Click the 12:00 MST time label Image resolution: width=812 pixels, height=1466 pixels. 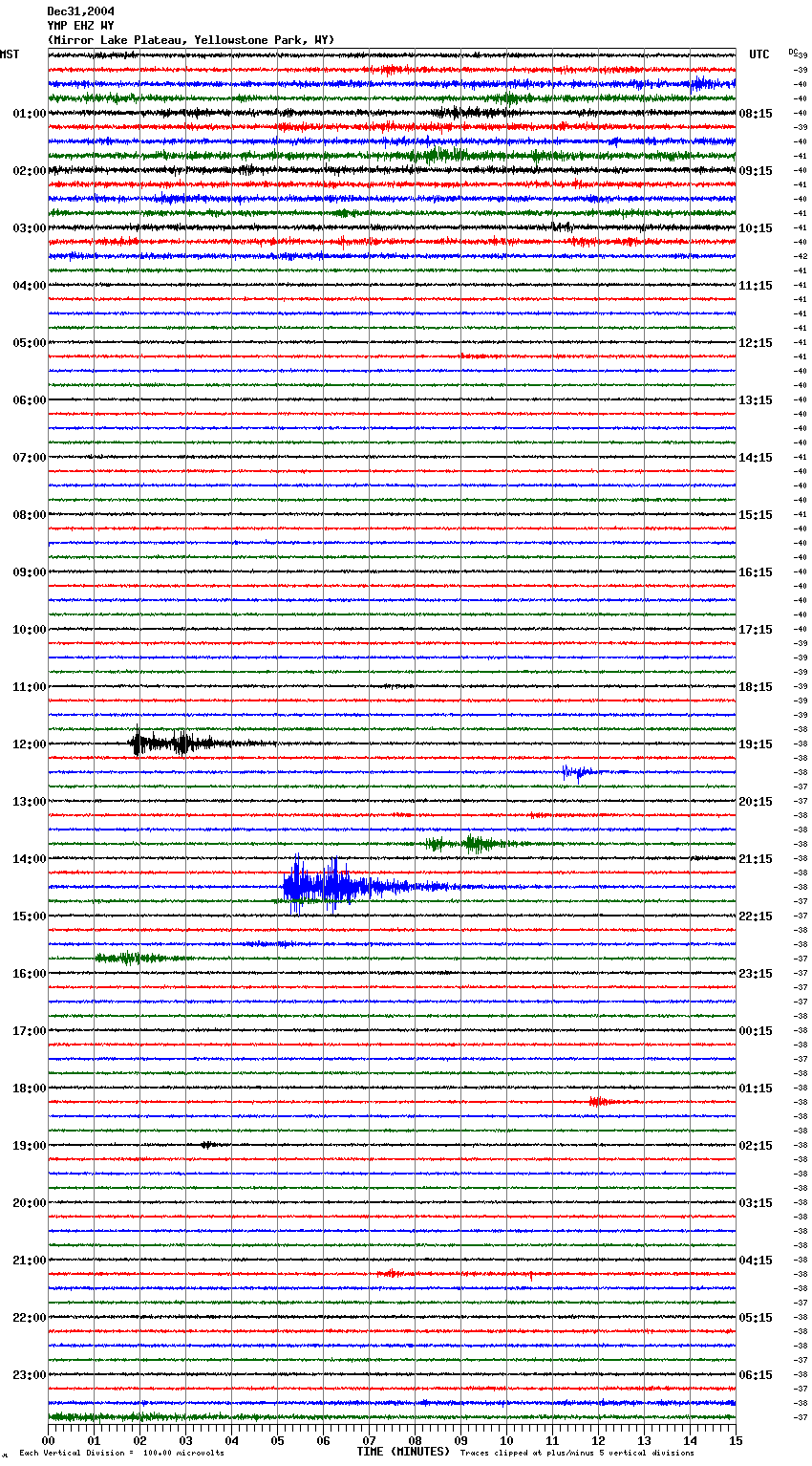click(30, 744)
